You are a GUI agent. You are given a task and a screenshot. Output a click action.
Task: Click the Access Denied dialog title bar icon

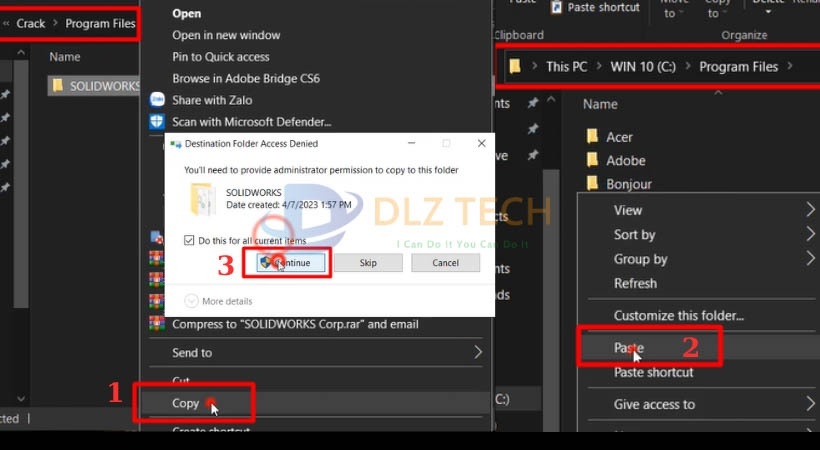point(176,143)
